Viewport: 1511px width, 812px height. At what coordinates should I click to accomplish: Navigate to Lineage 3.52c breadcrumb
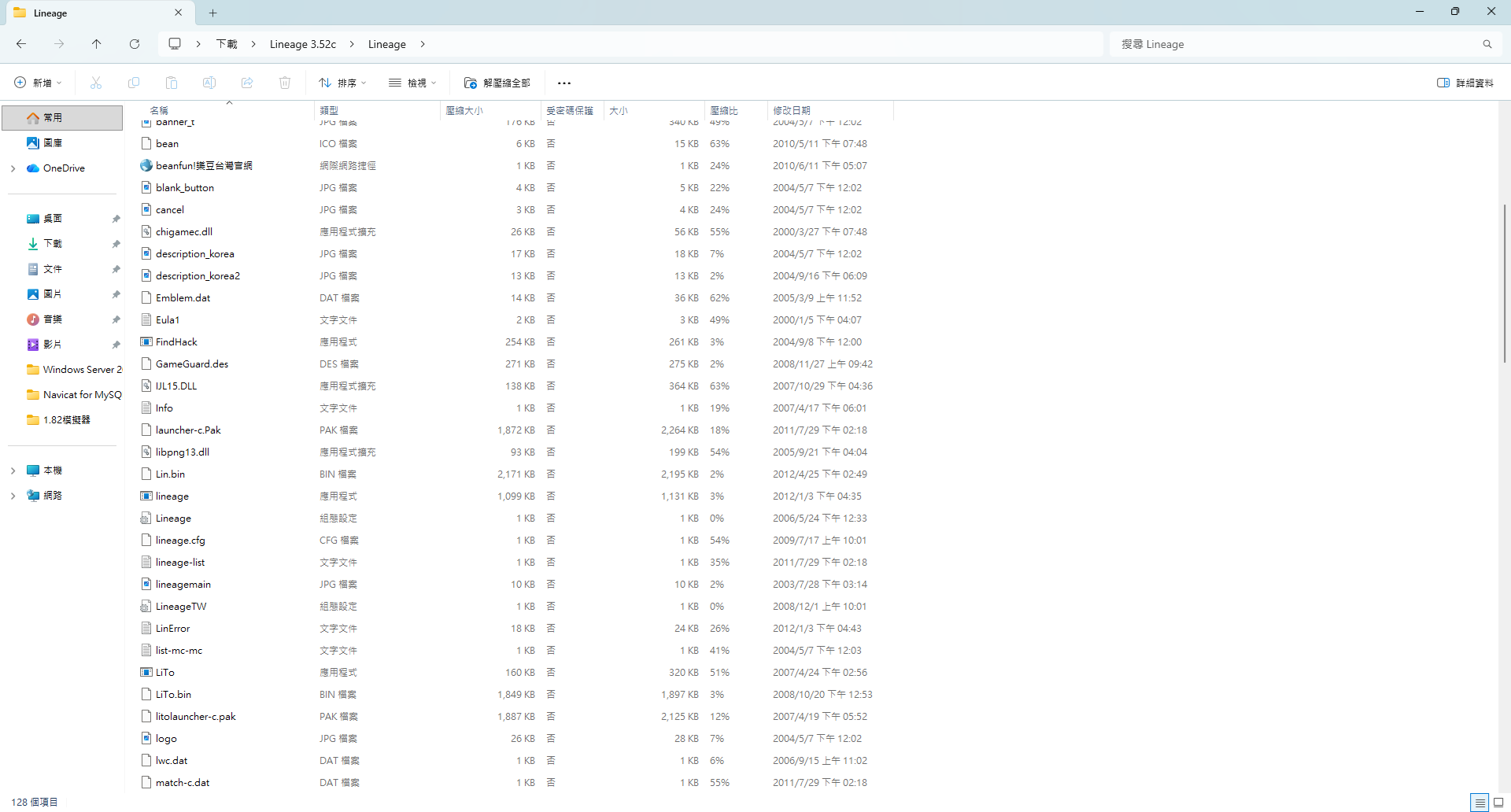click(x=303, y=44)
